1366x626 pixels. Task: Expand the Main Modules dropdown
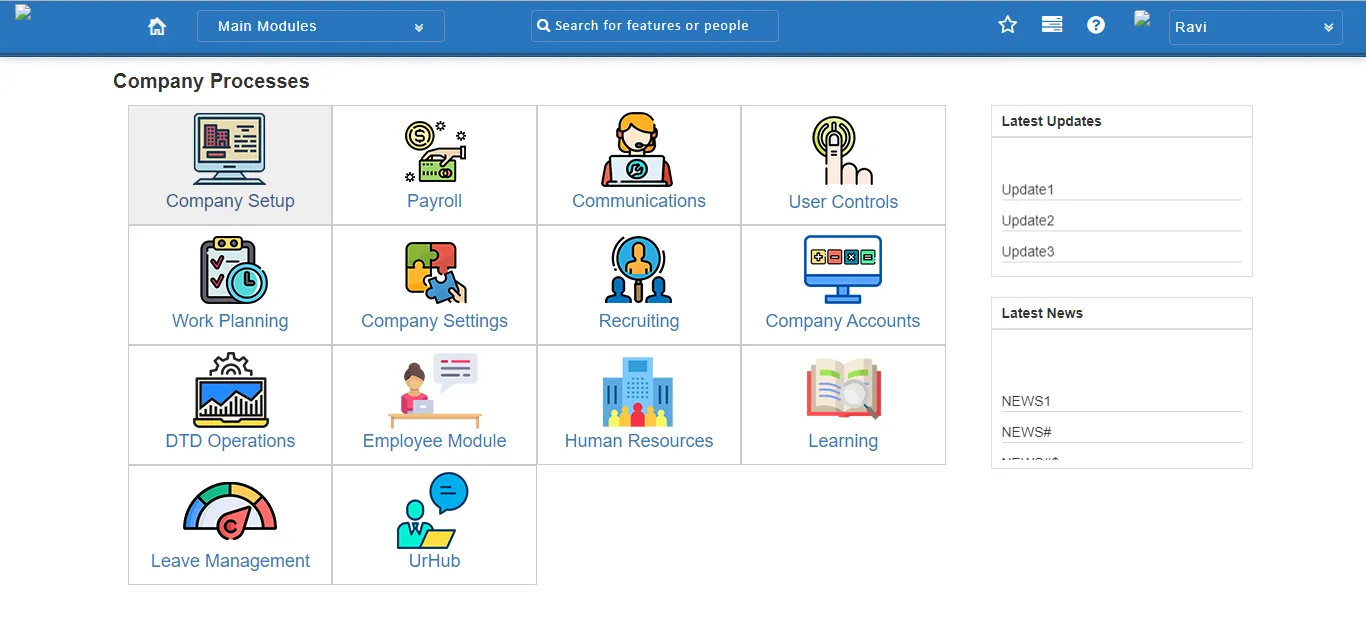(x=320, y=26)
